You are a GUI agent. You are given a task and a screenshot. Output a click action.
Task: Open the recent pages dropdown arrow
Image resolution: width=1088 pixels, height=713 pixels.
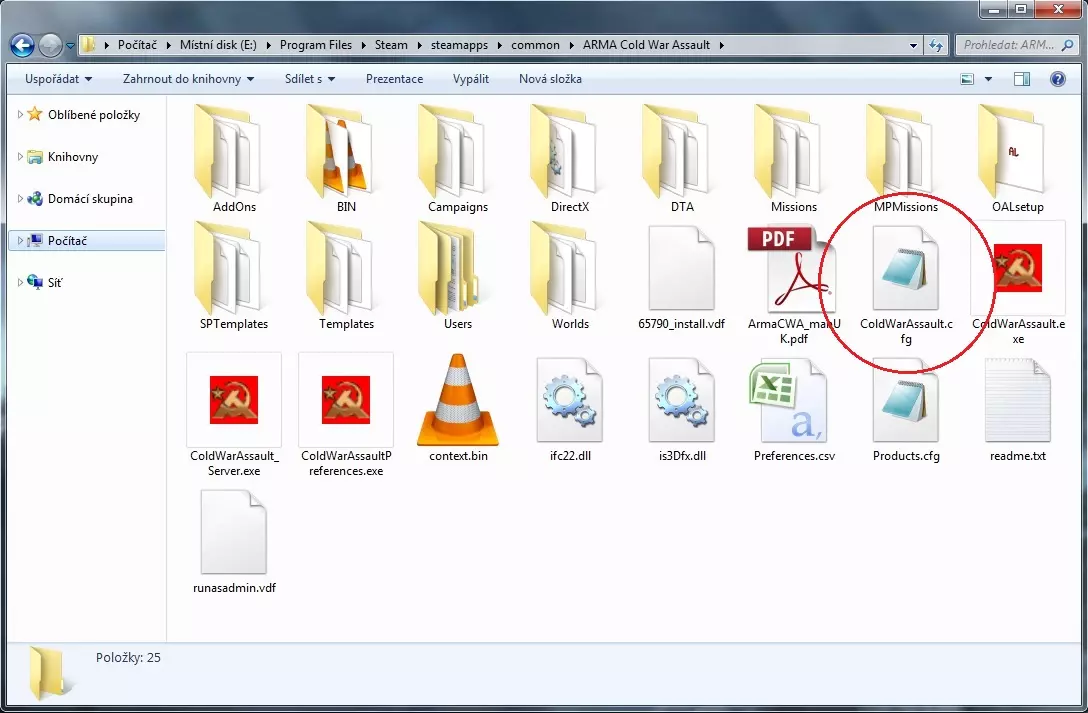coord(70,46)
